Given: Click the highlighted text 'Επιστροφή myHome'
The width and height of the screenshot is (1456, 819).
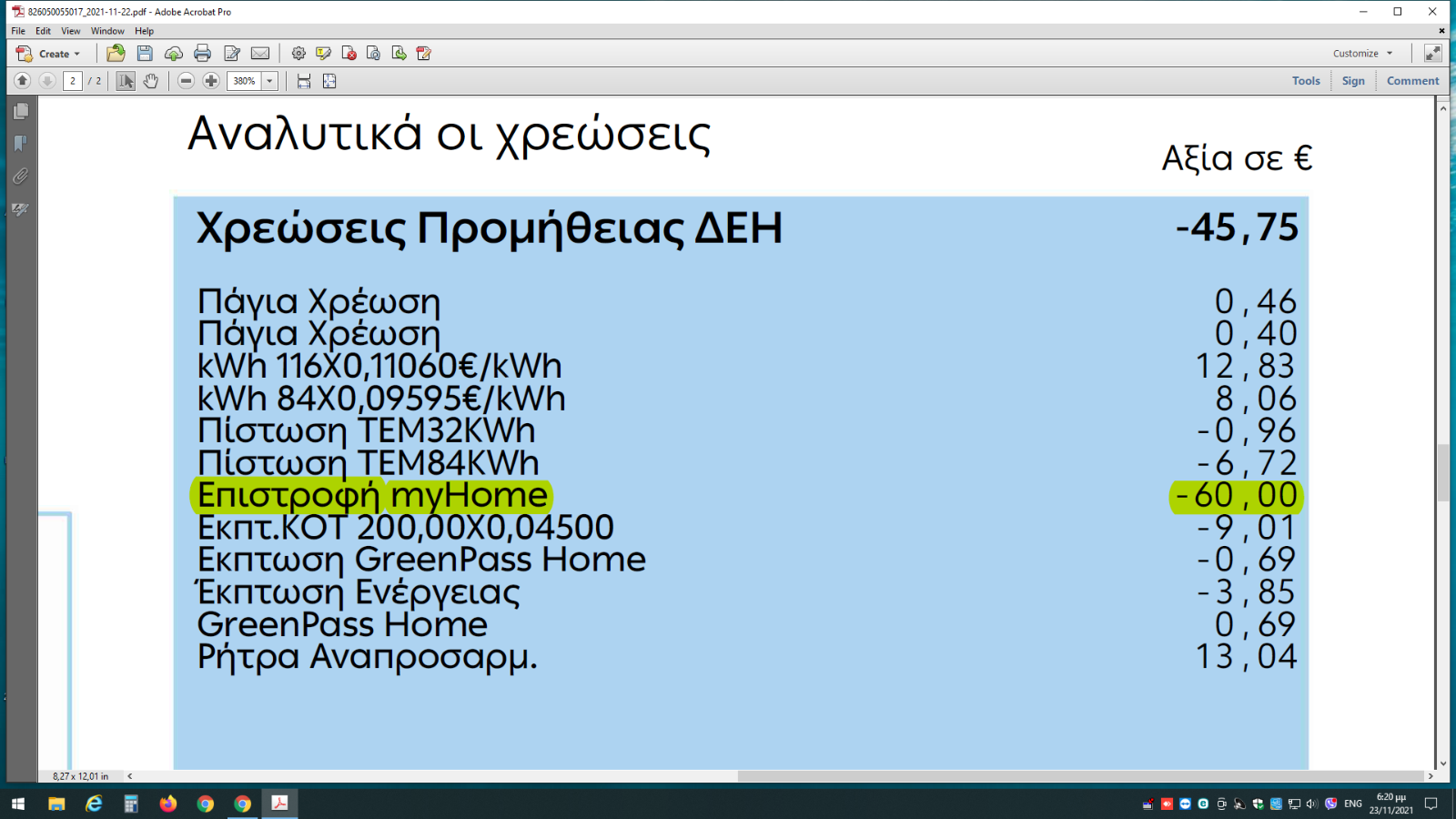Looking at the screenshot, I should coord(372,495).
